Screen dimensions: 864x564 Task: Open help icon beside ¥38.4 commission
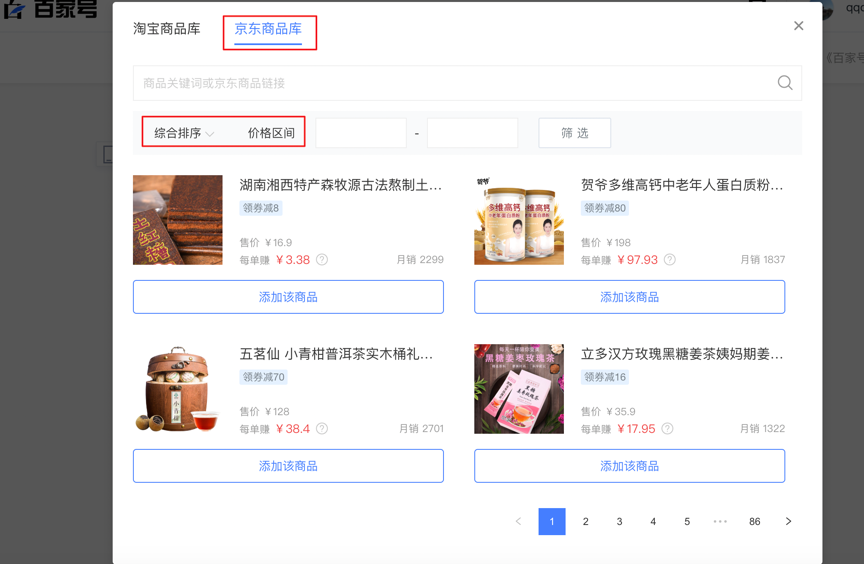click(x=322, y=429)
